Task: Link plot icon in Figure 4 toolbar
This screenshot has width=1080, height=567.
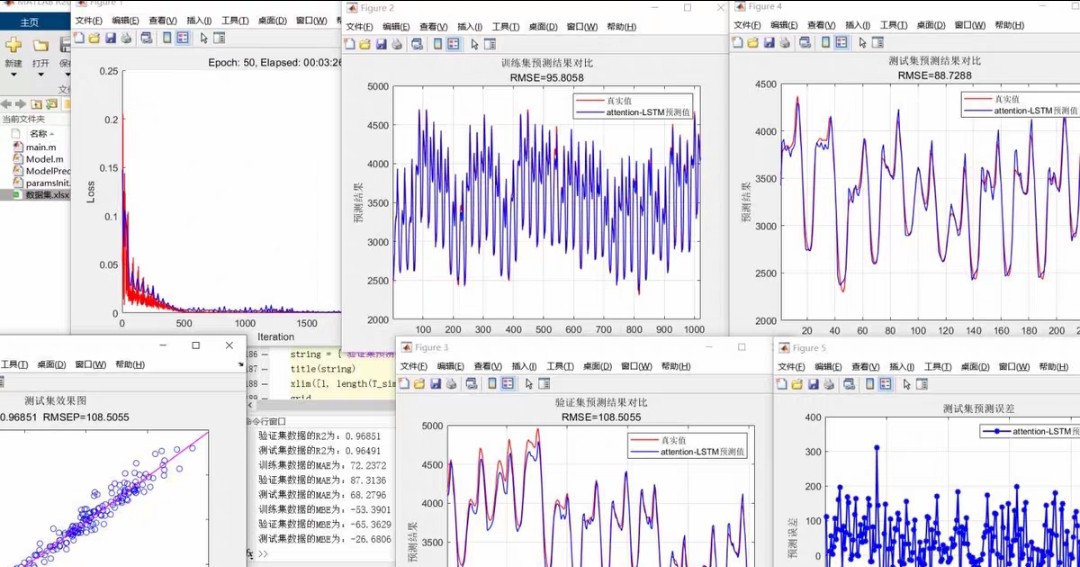Action: pyautogui.click(x=805, y=43)
